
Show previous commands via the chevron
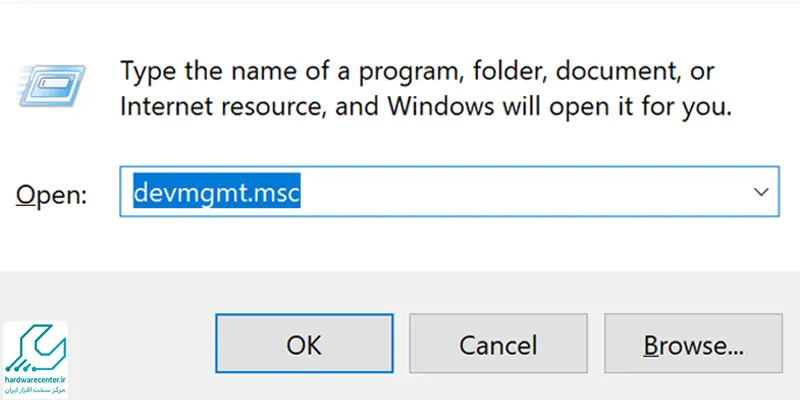tap(761, 192)
